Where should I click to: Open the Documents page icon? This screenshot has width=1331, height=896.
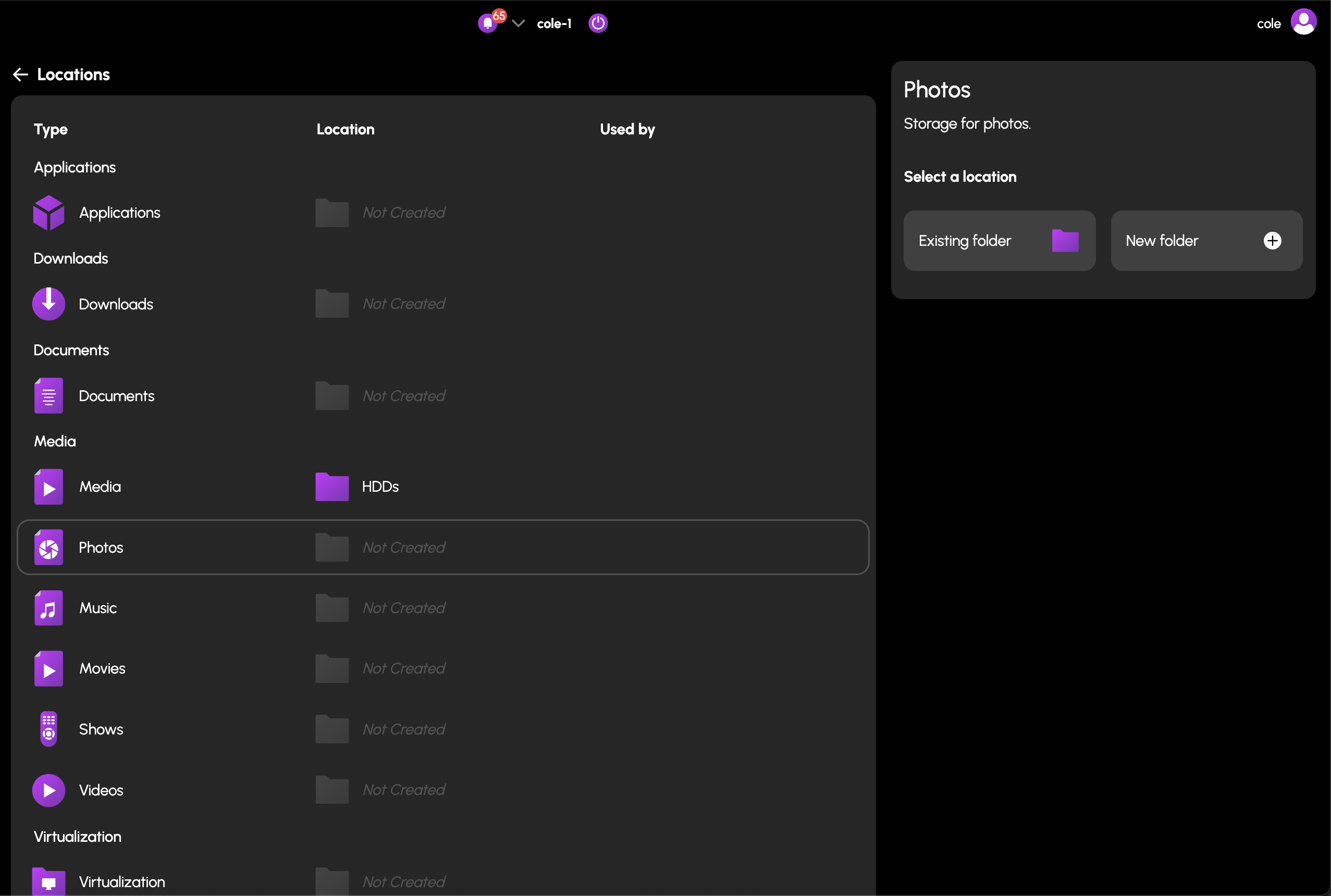48,395
